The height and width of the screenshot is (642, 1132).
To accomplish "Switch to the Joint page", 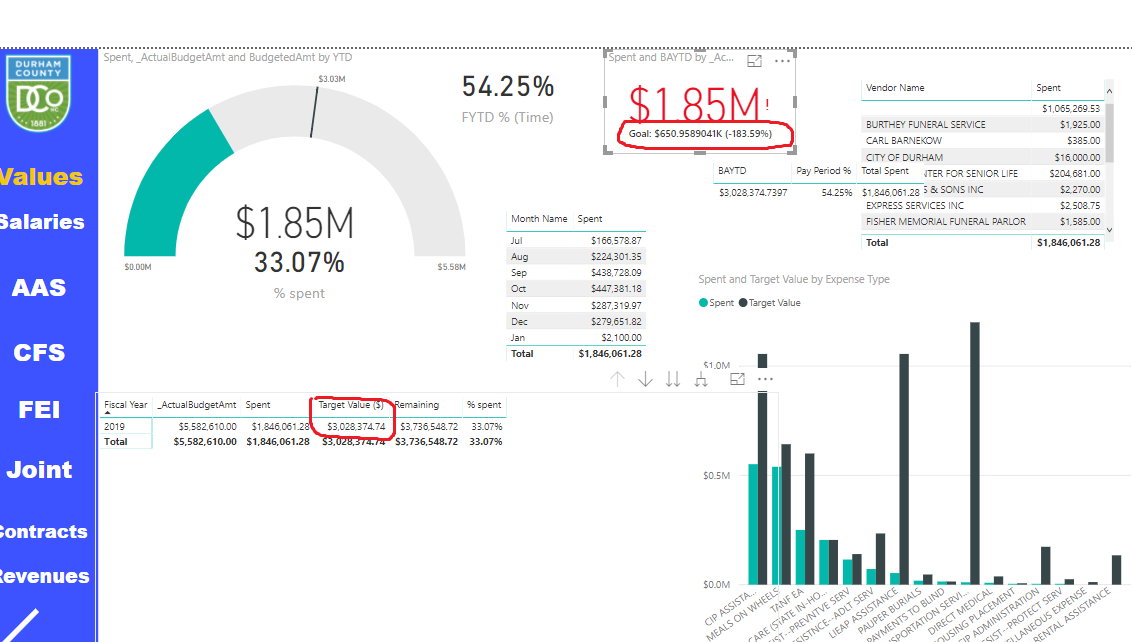I will tap(39, 470).
